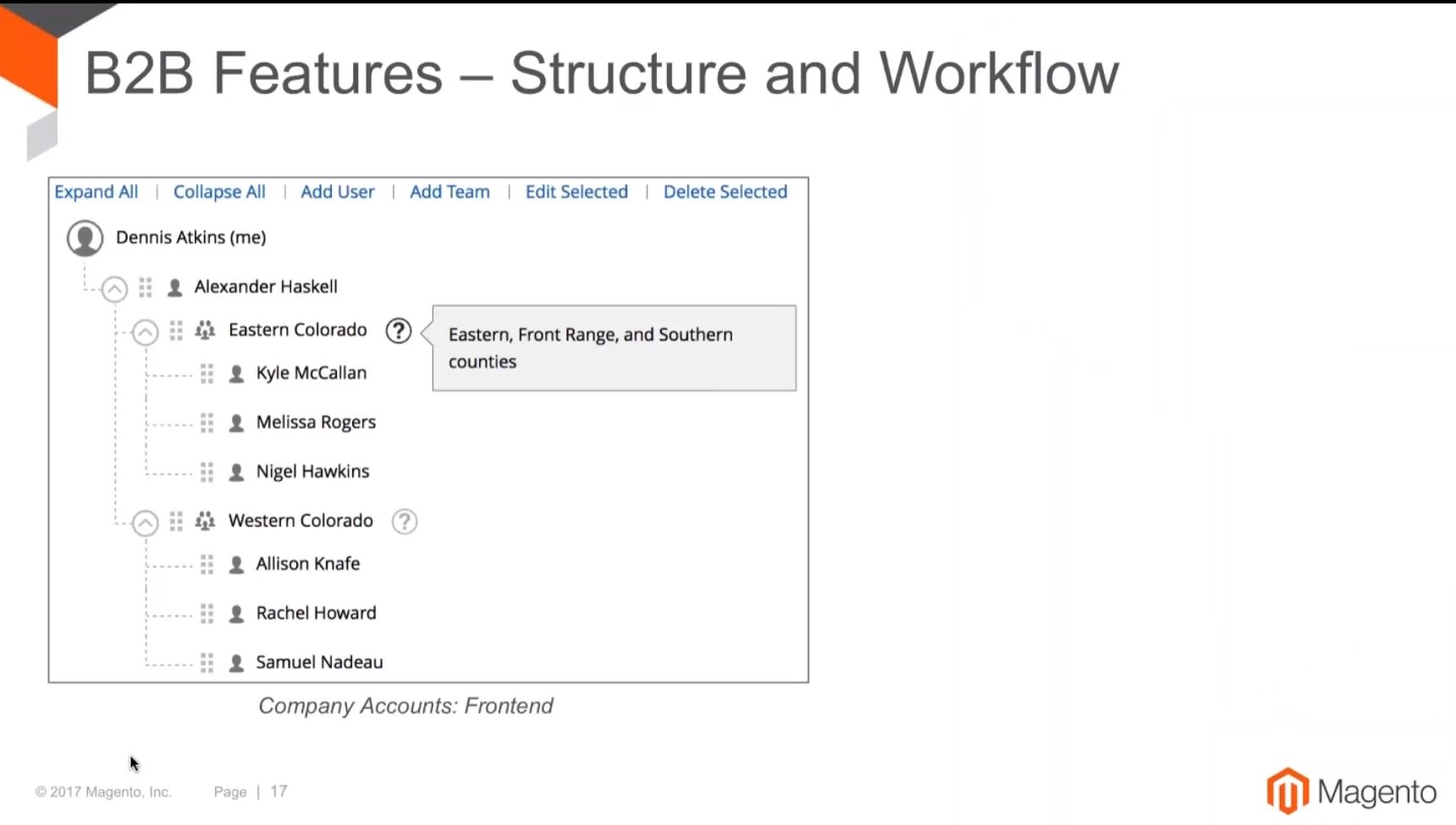Click Collapse All in the toolbar
The image size is (1456, 825).
click(x=219, y=192)
